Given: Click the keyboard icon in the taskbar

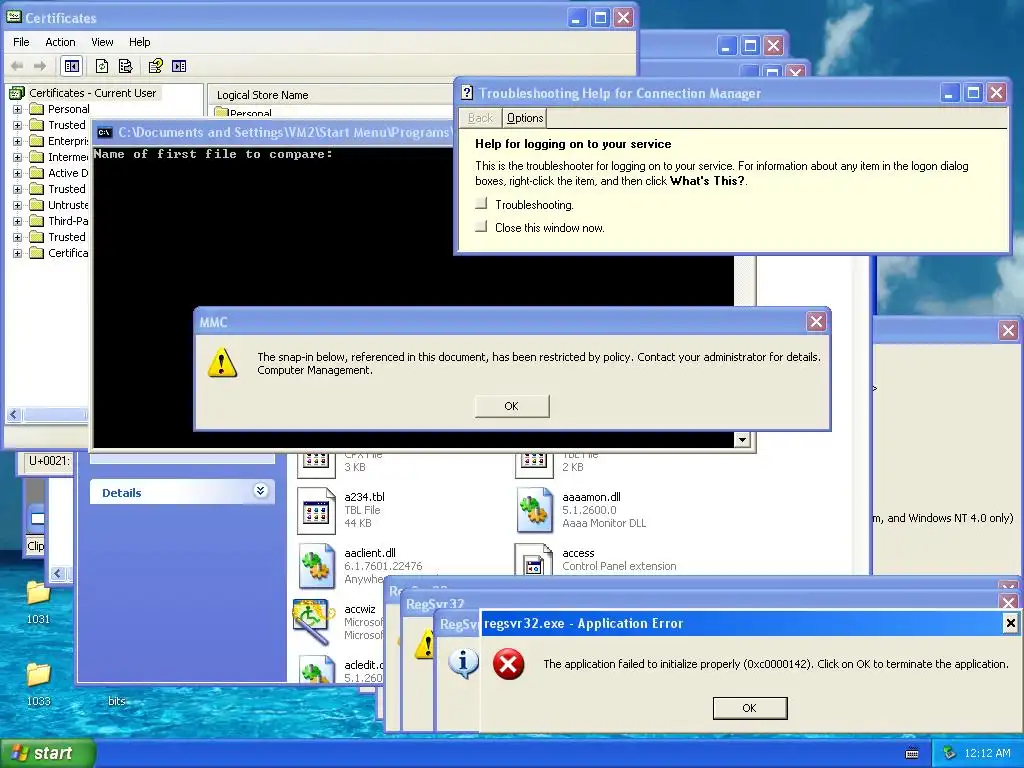Looking at the screenshot, I should coord(912,754).
